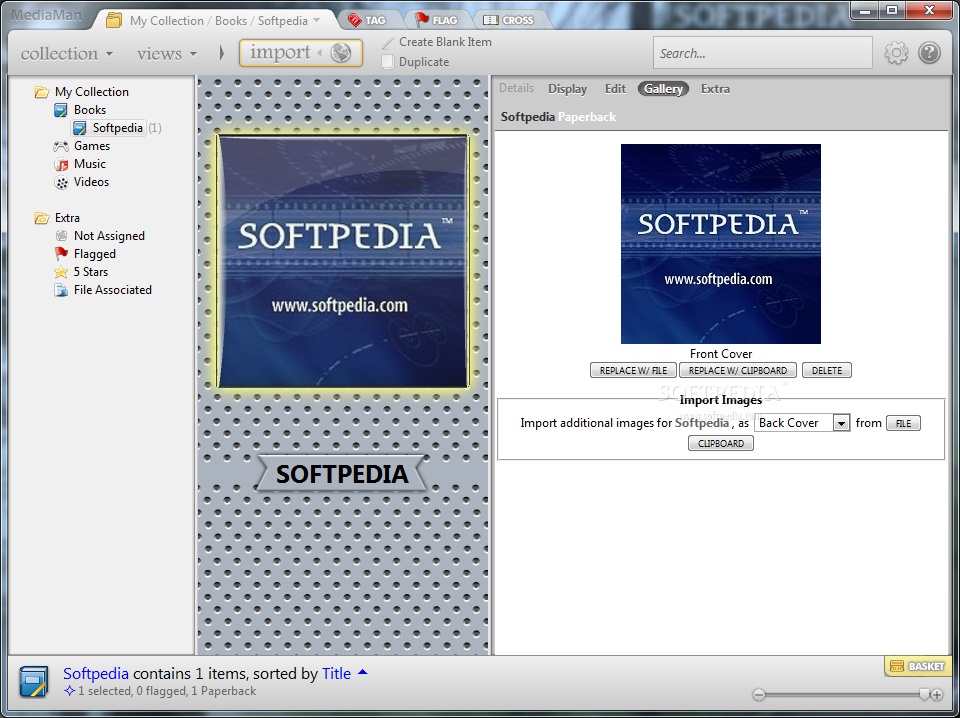The height and width of the screenshot is (718, 960).
Task: Open the Details tab
Action: tap(516, 88)
